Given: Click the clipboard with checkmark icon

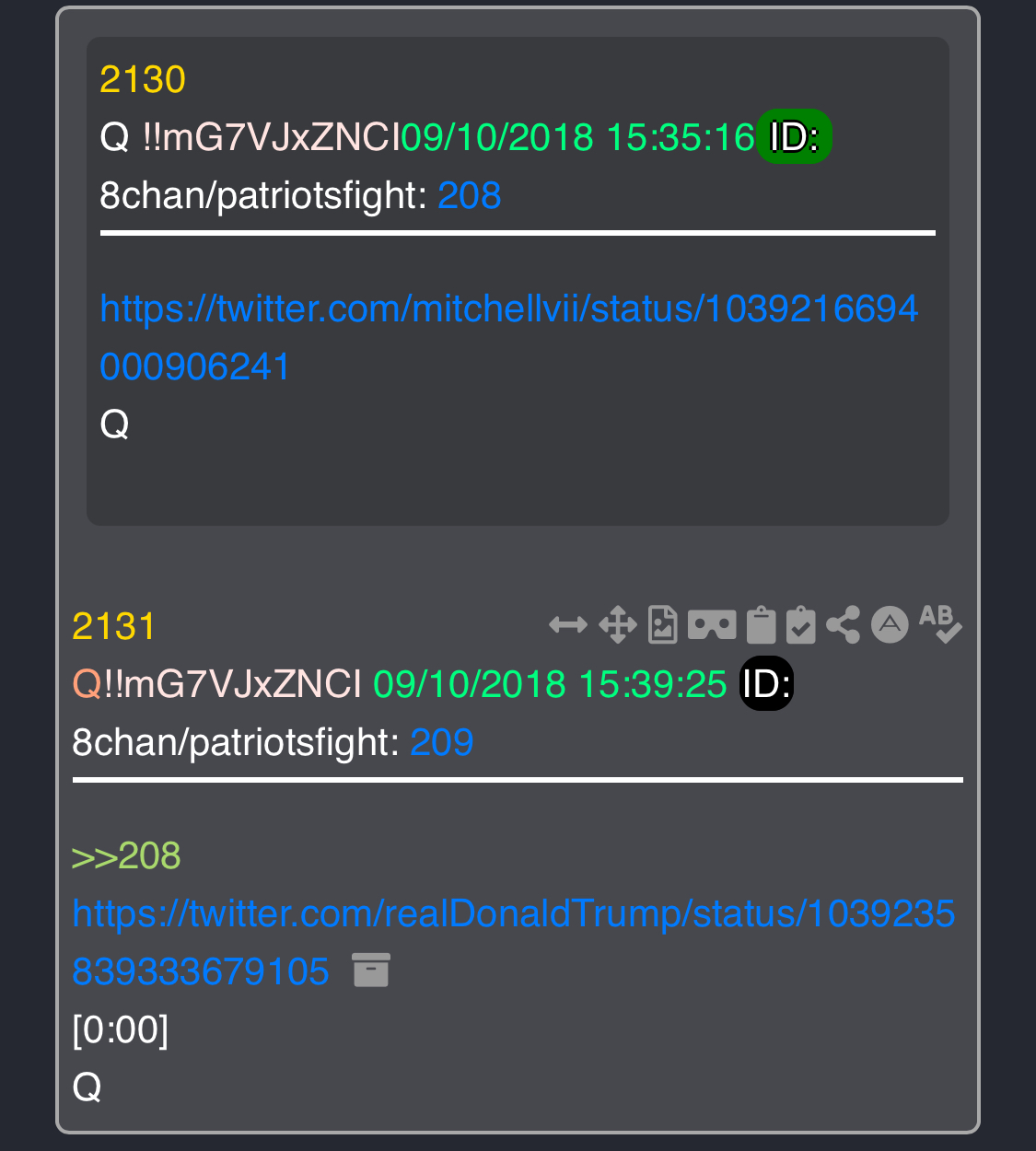Looking at the screenshot, I should pos(801,625).
